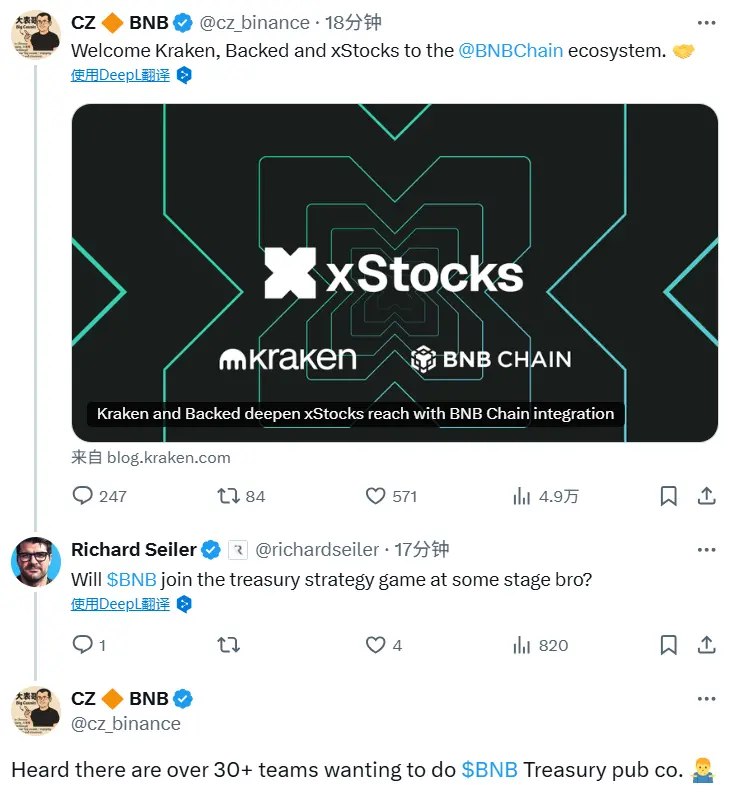
Task: Open more options on Richard Seiler's tweet
Action: [x=706, y=549]
